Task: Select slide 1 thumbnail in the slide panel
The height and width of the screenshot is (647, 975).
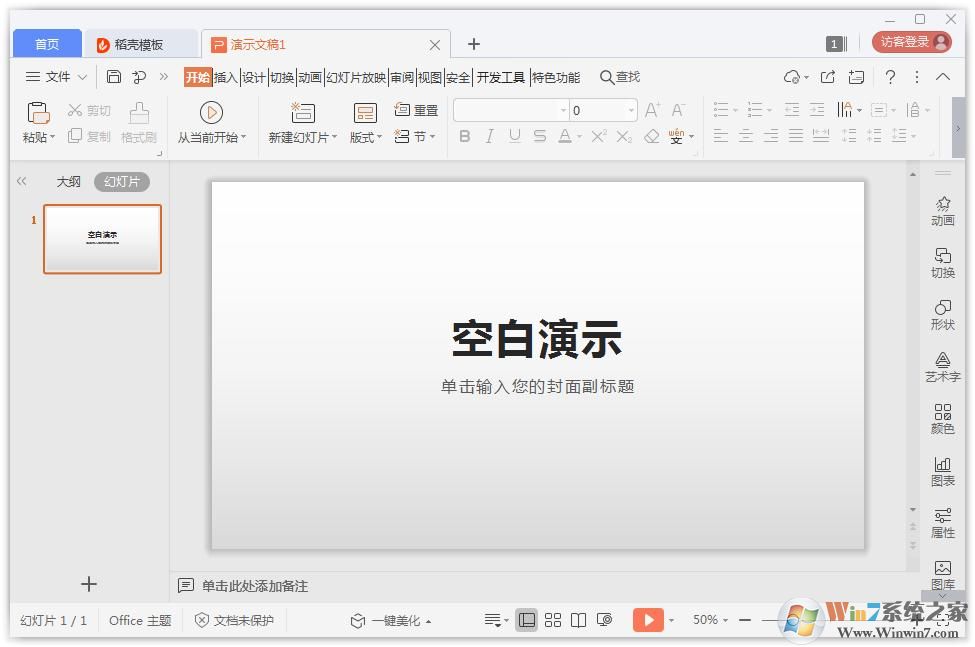Action: (x=102, y=238)
